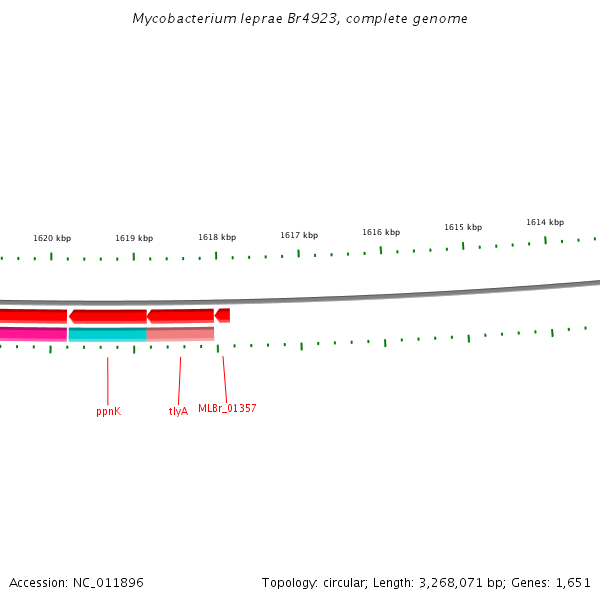The image size is (600, 600).
Task: Click the cyan feature block under ppnK
Action: (108, 334)
